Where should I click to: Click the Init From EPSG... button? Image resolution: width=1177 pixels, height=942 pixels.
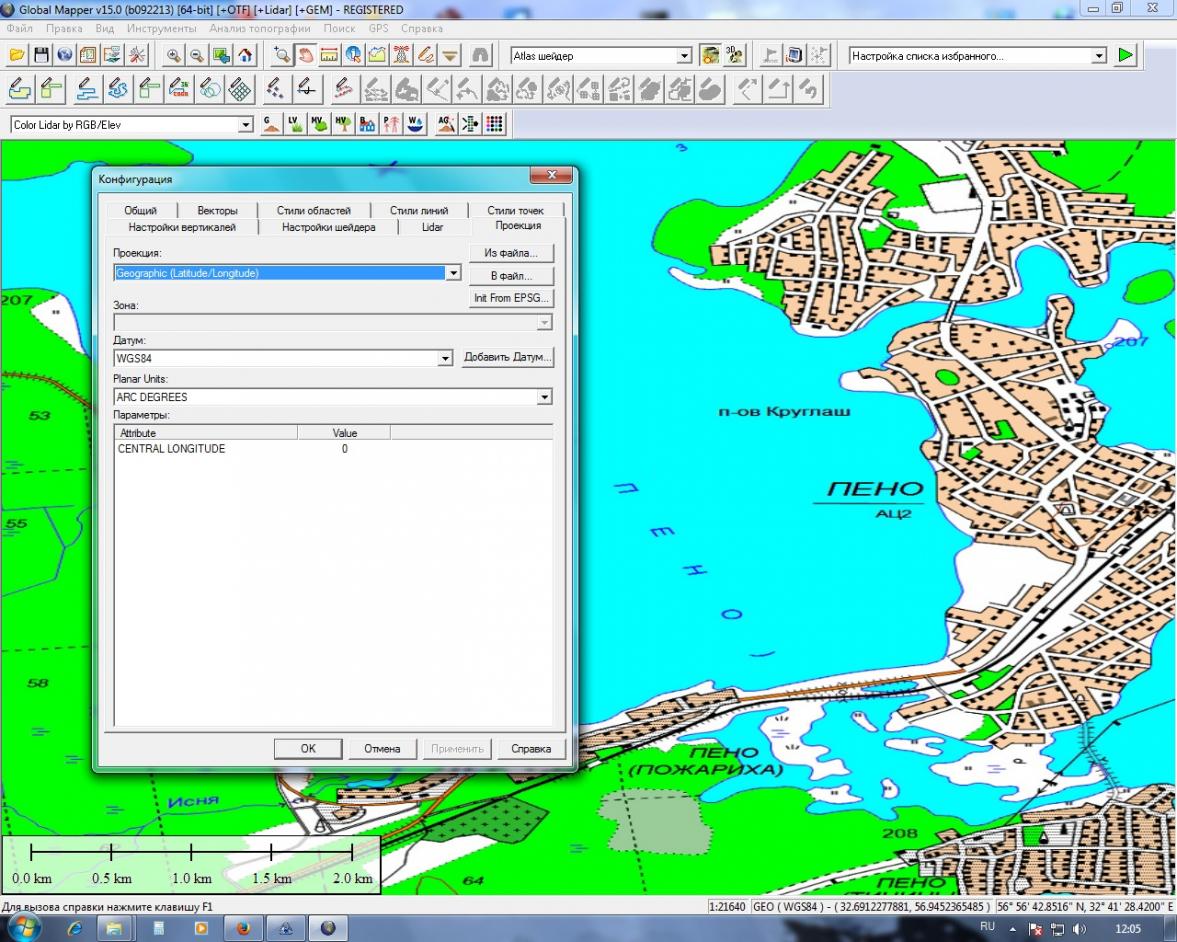(511, 298)
